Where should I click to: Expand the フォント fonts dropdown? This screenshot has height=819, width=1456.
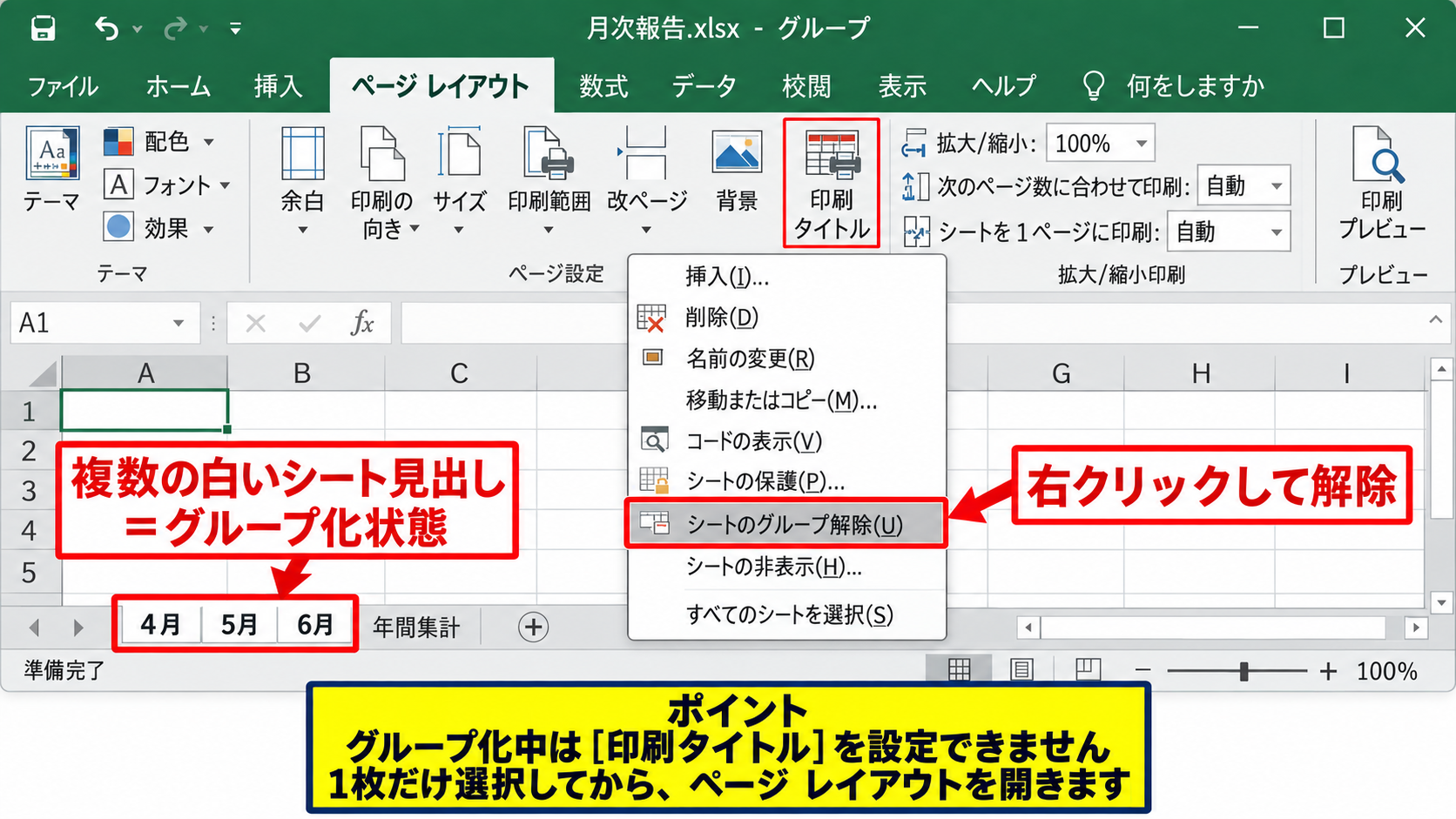pyautogui.click(x=226, y=185)
